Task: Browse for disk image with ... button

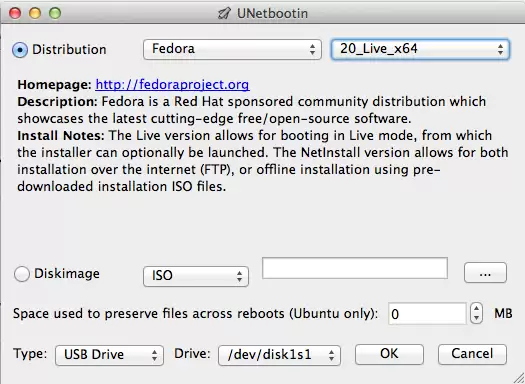Action: click(485, 273)
